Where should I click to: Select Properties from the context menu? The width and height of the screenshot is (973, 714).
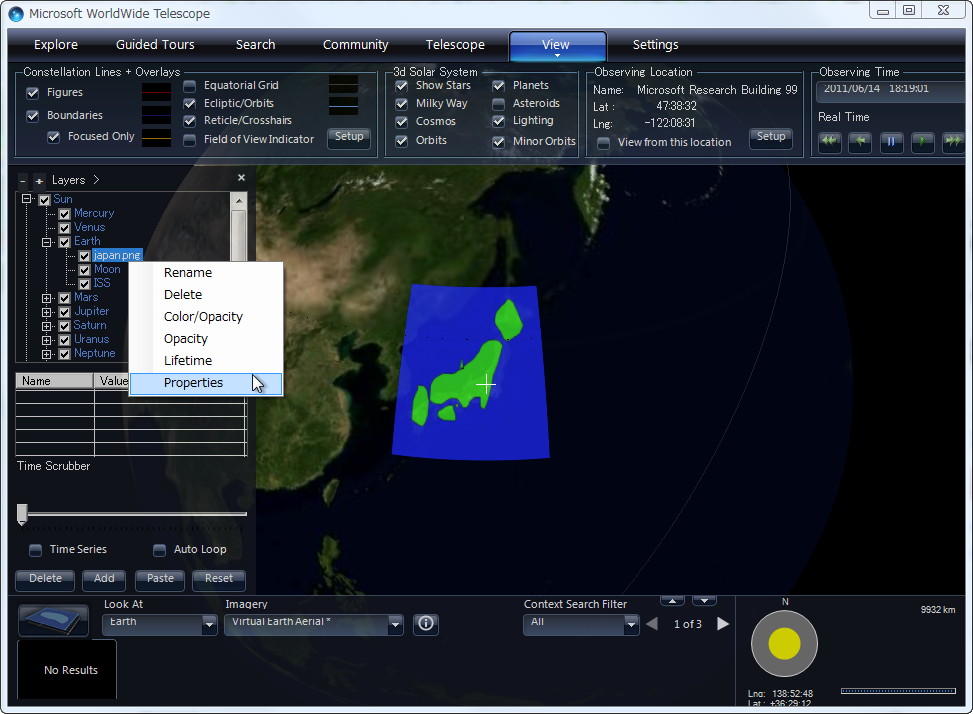tap(193, 382)
